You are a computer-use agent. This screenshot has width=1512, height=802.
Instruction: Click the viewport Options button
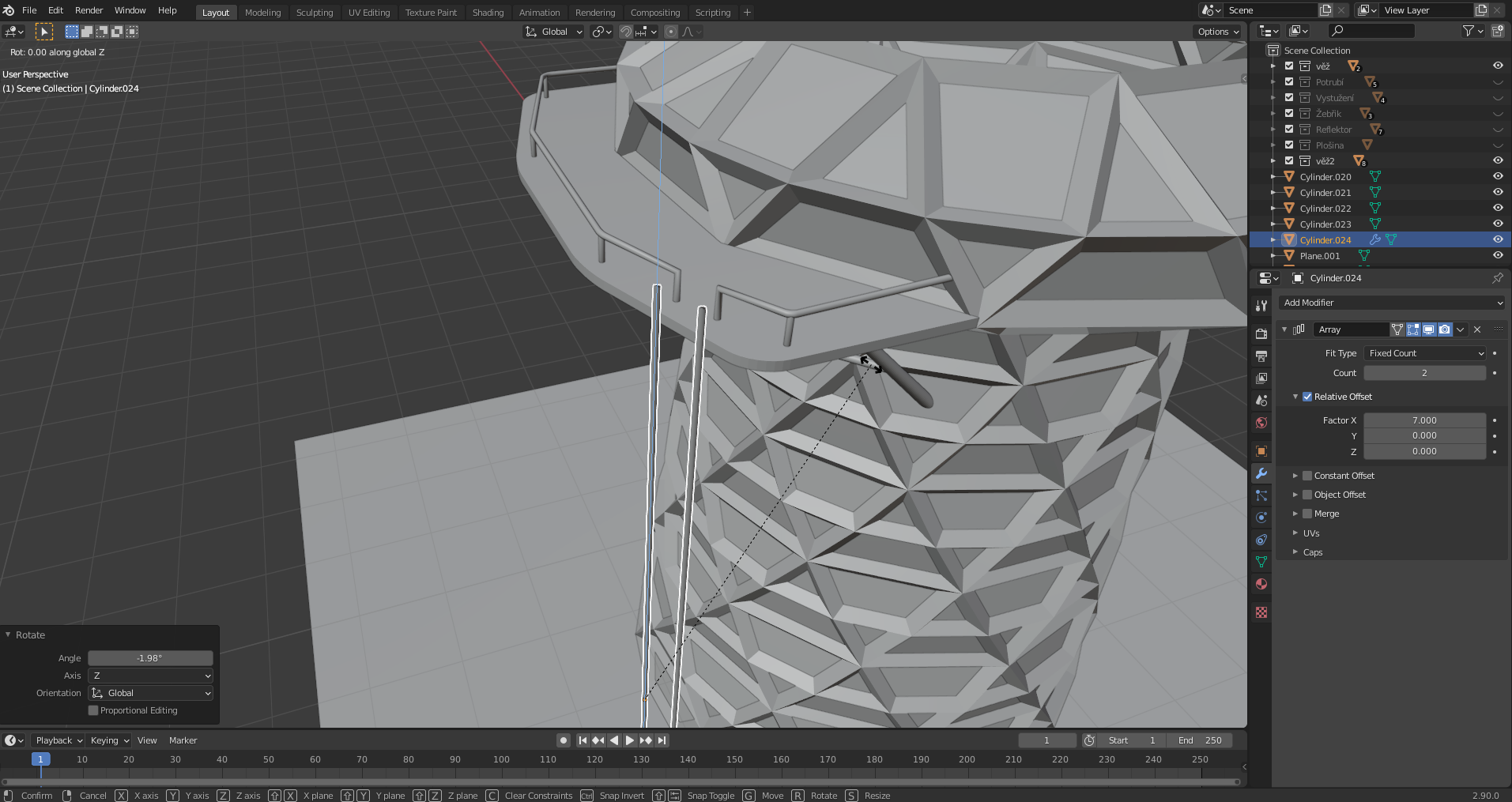click(x=1218, y=32)
